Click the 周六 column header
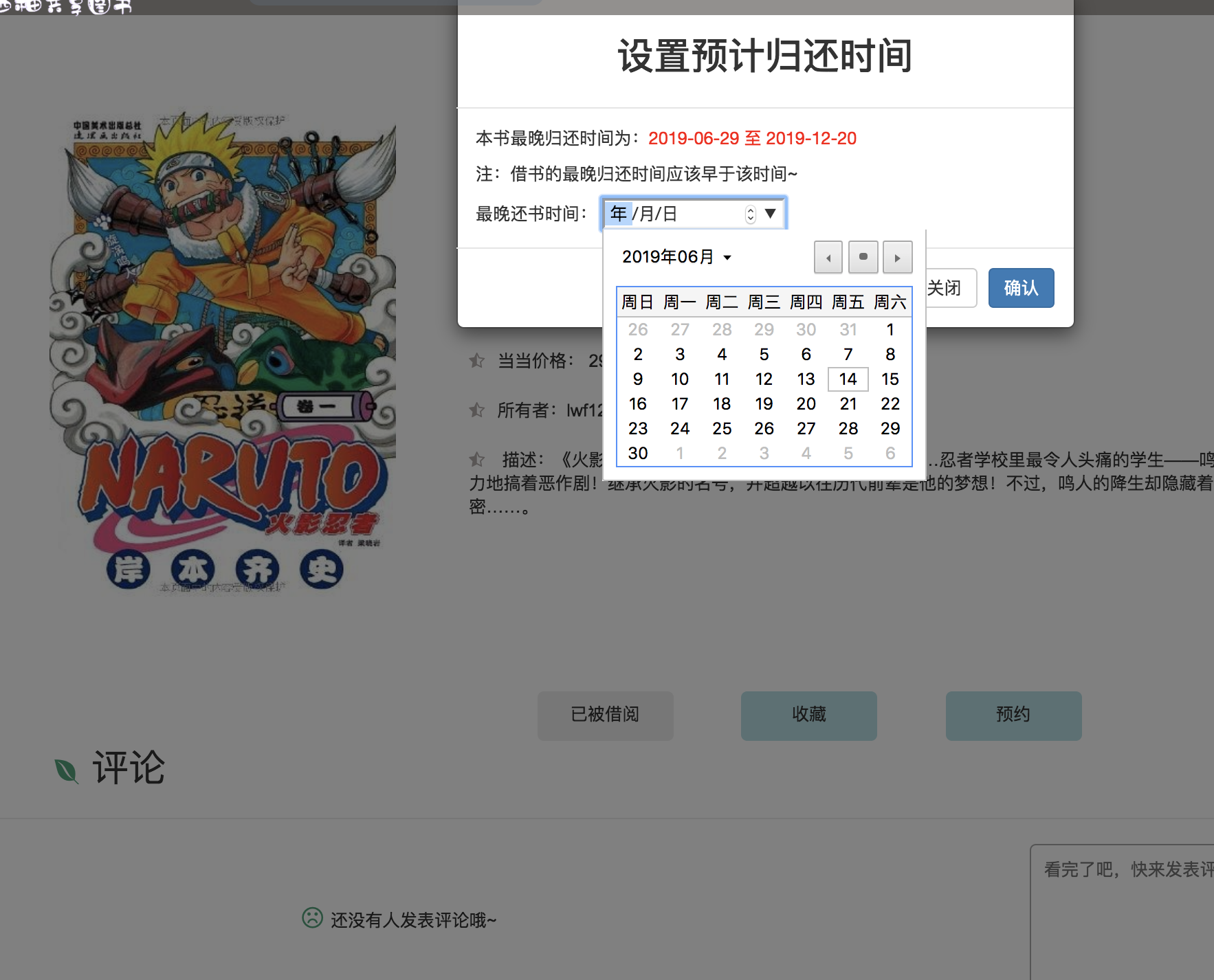This screenshot has width=1214, height=980. click(890, 302)
